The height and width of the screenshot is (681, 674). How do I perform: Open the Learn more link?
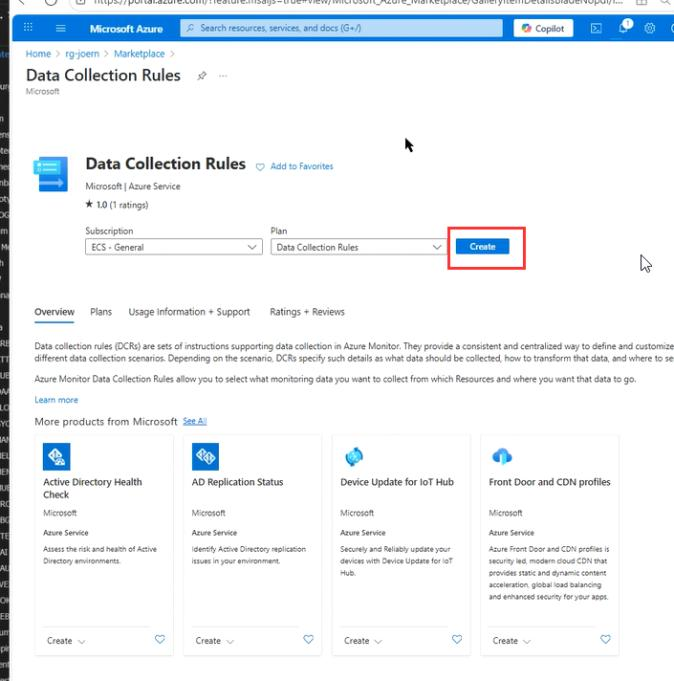[x=56, y=400]
